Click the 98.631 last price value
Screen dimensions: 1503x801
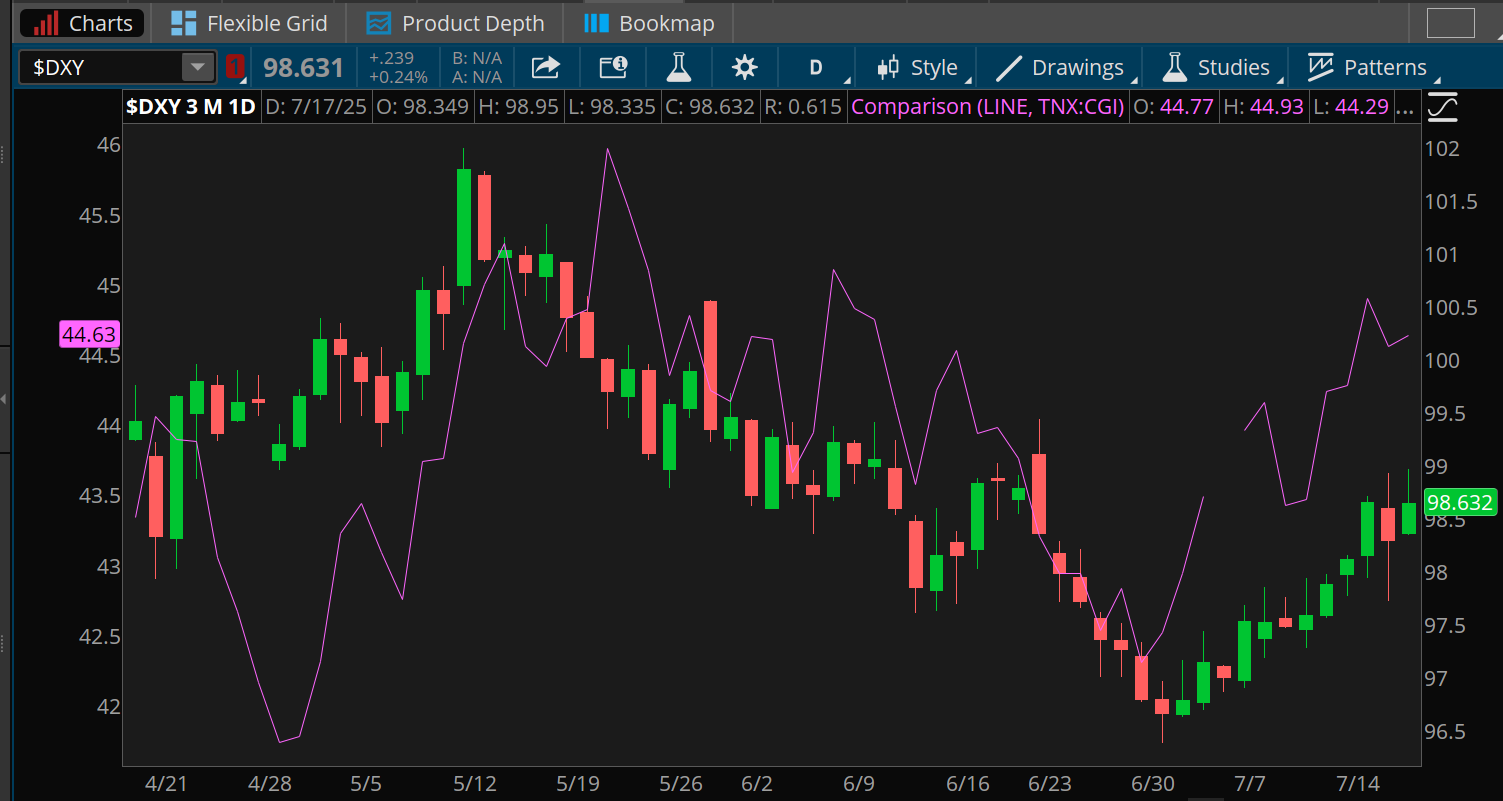(x=303, y=68)
